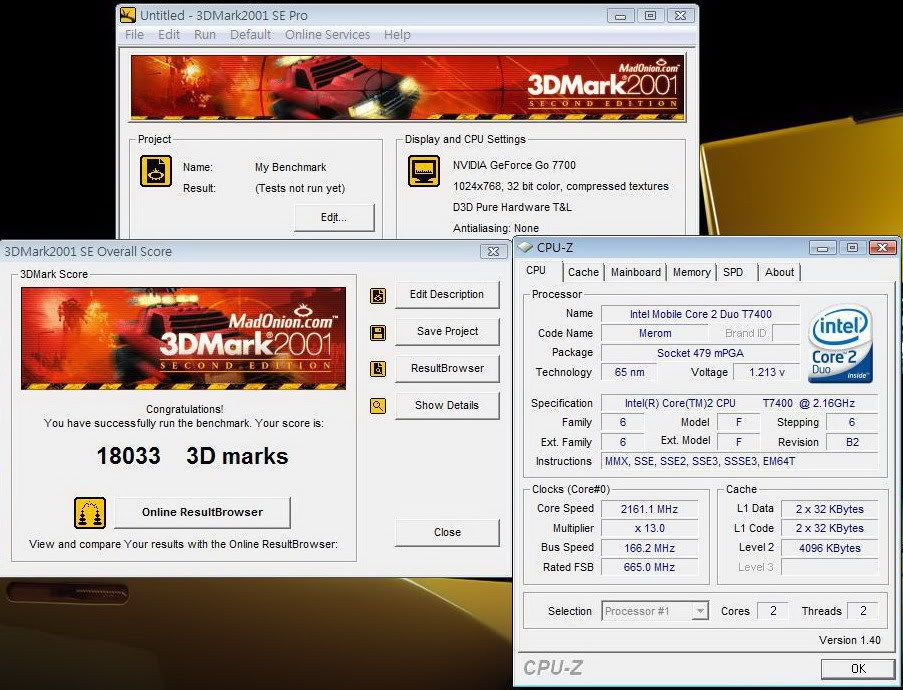Click the Name field Intel Mobile Core 2 Duo T7400
Image resolution: width=903 pixels, height=690 pixels.
(x=700, y=314)
